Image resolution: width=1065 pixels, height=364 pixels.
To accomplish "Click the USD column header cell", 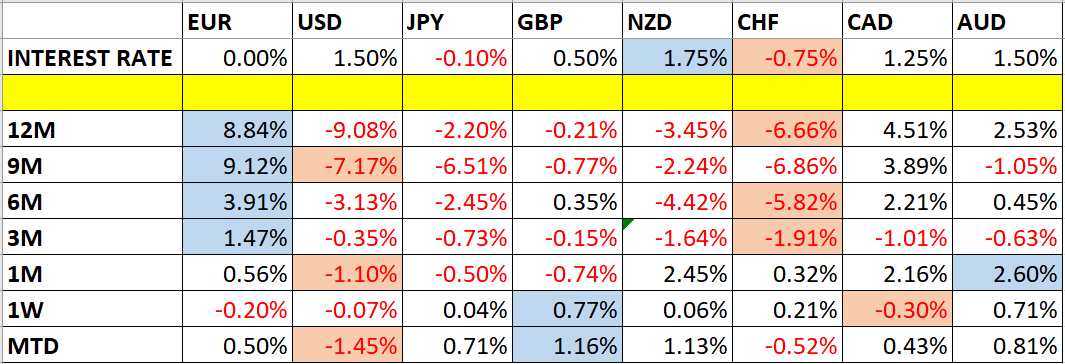I will (346, 23).
